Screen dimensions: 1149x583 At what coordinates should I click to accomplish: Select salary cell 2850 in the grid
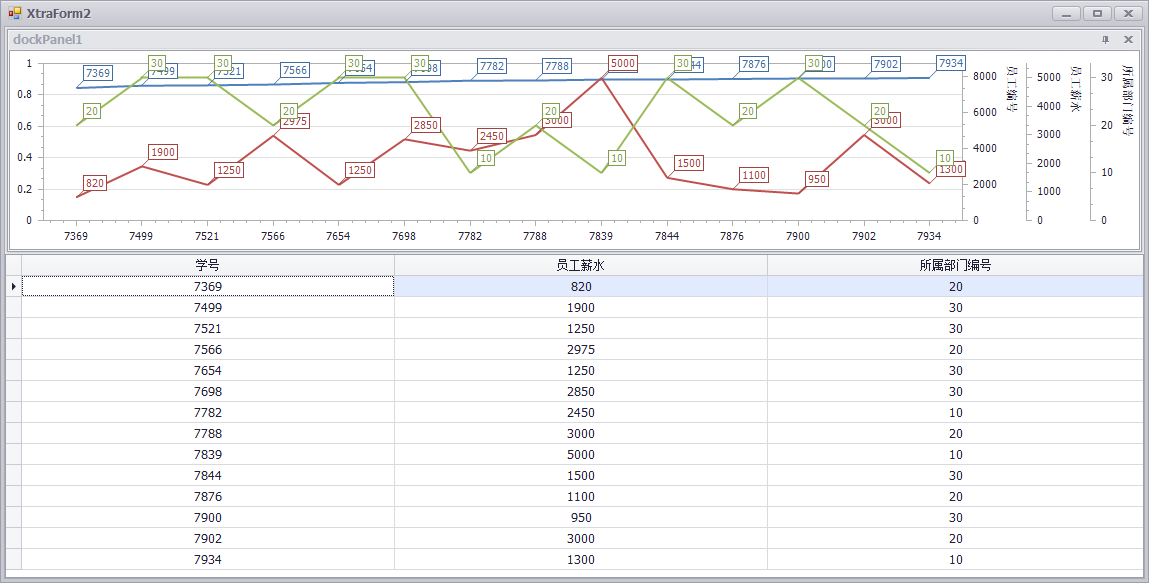tap(580, 391)
